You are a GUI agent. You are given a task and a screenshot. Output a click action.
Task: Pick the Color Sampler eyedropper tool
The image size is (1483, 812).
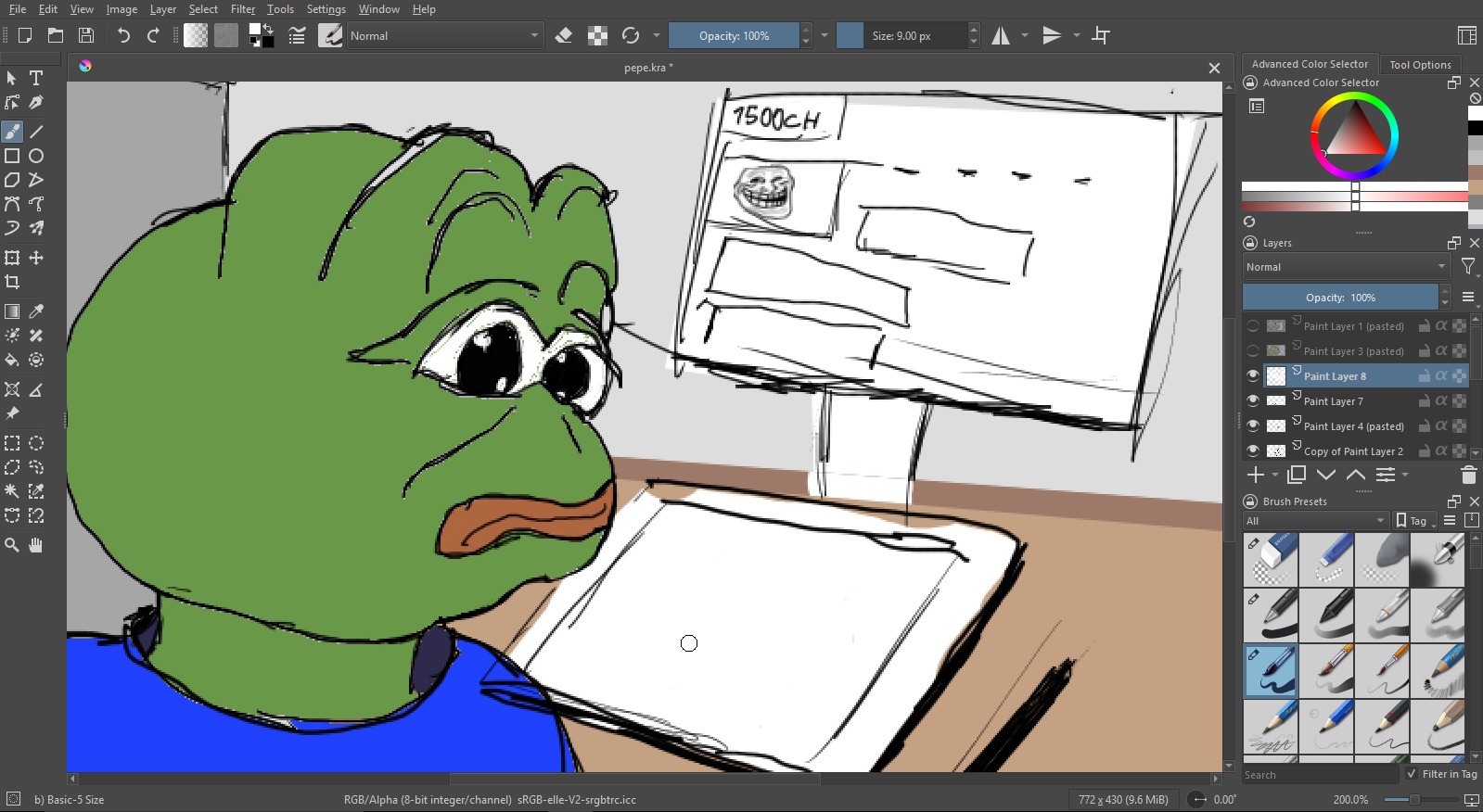point(36,311)
